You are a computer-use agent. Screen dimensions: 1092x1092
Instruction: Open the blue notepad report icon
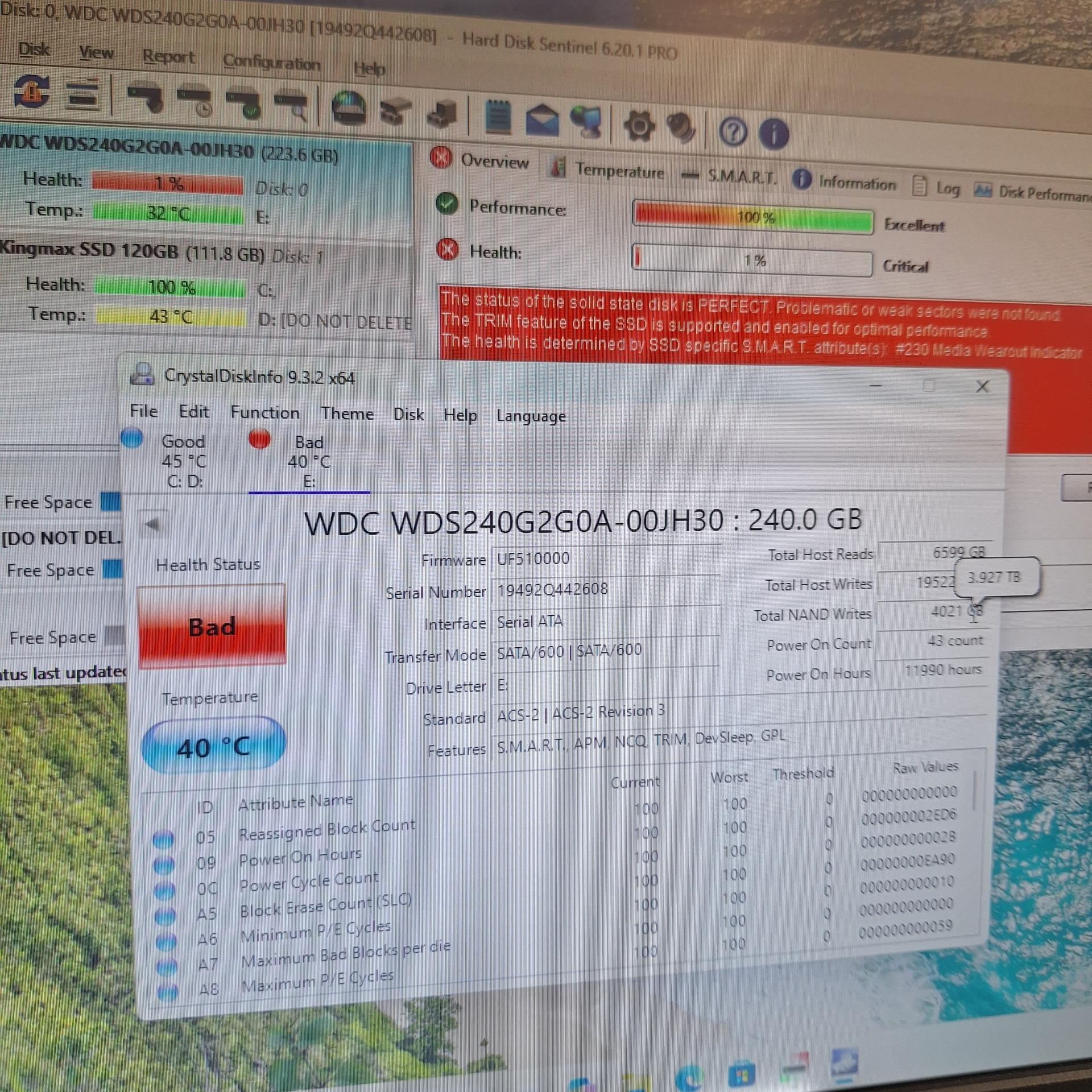tap(498, 118)
